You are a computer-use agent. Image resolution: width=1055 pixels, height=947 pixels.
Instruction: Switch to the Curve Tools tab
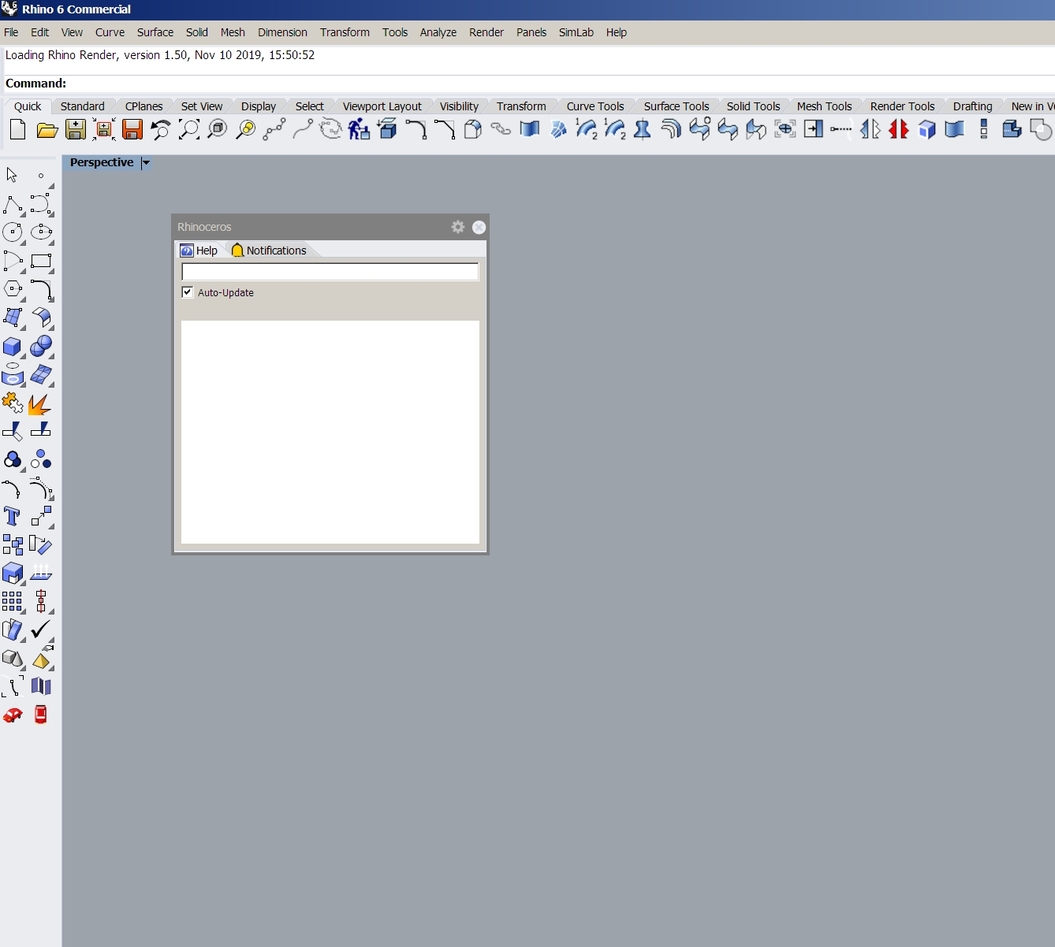(x=595, y=106)
